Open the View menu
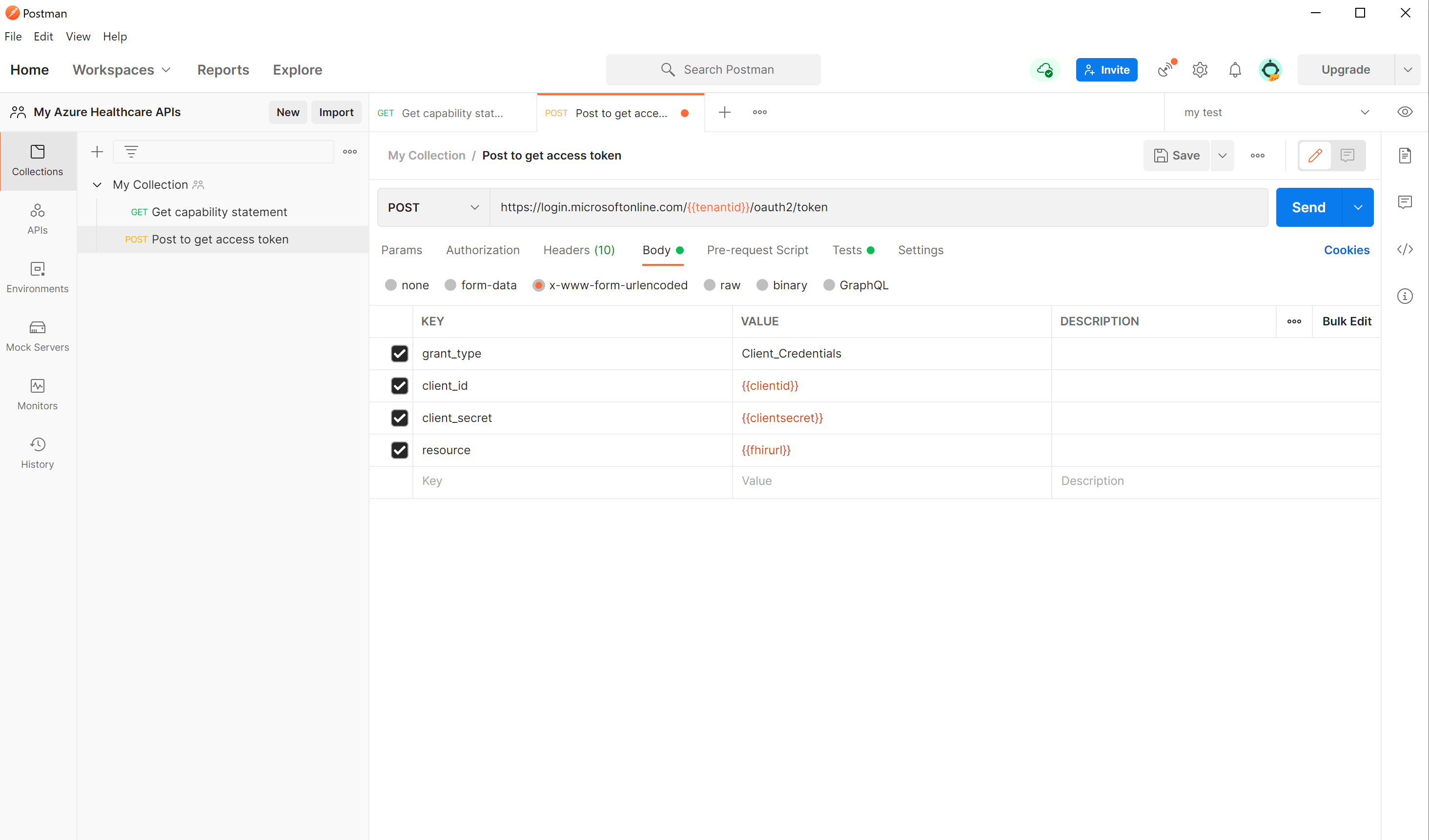1429x840 pixels. point(78,36)
